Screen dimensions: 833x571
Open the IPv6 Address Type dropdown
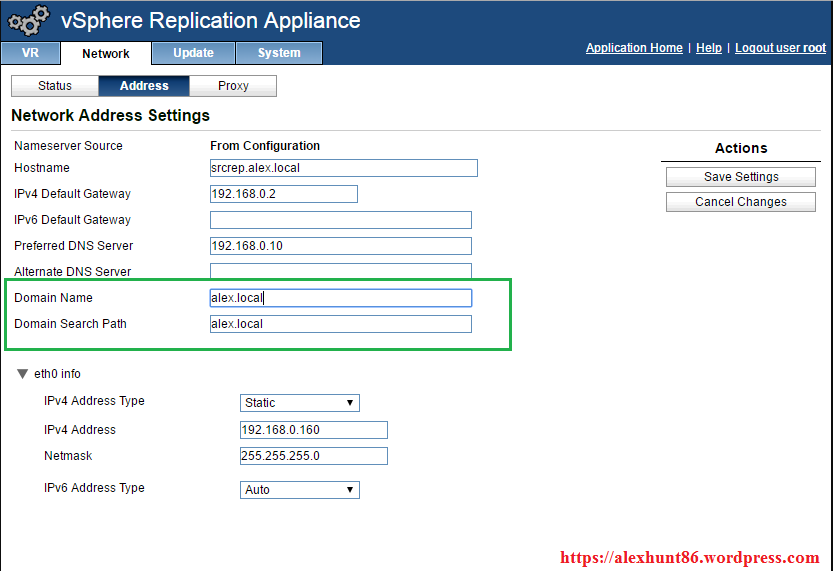[x=300, y=490]
